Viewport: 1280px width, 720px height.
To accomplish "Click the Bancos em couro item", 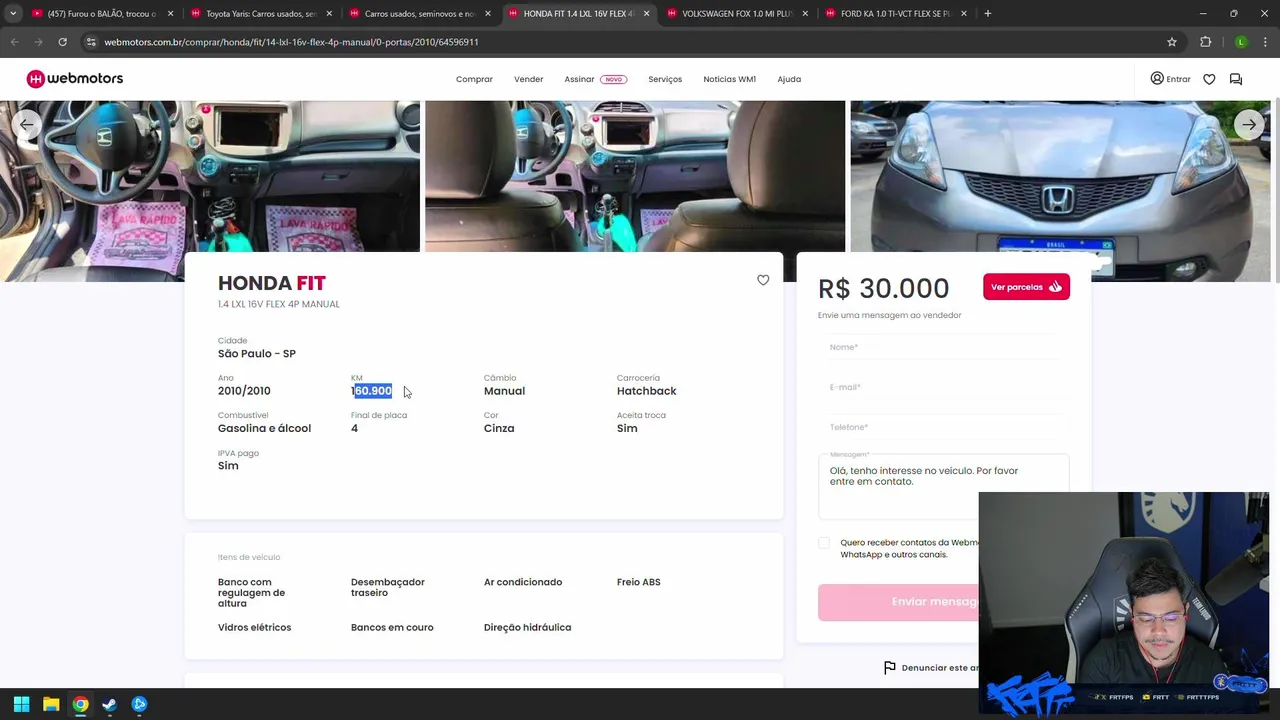I will tap(392, 628).
